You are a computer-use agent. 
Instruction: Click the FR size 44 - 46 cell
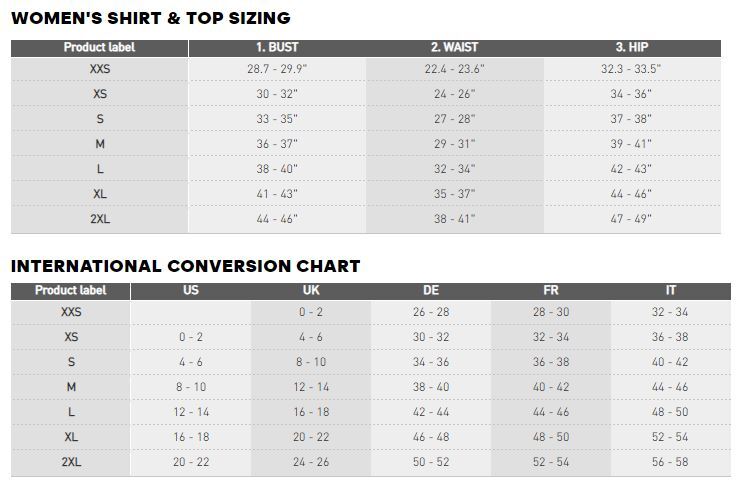(x=551, y=412)
